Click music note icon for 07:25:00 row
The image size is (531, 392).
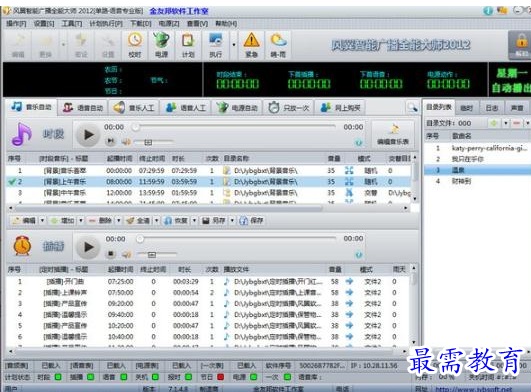[x=227, y=281]
